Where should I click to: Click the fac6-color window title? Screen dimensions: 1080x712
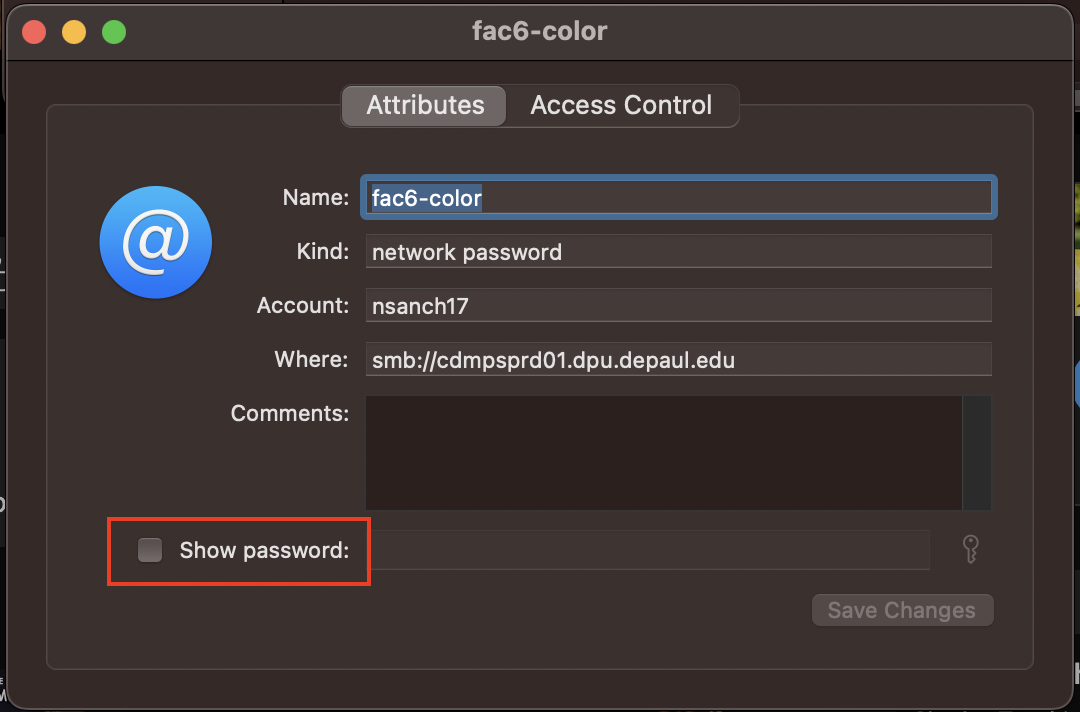[539, 31]
